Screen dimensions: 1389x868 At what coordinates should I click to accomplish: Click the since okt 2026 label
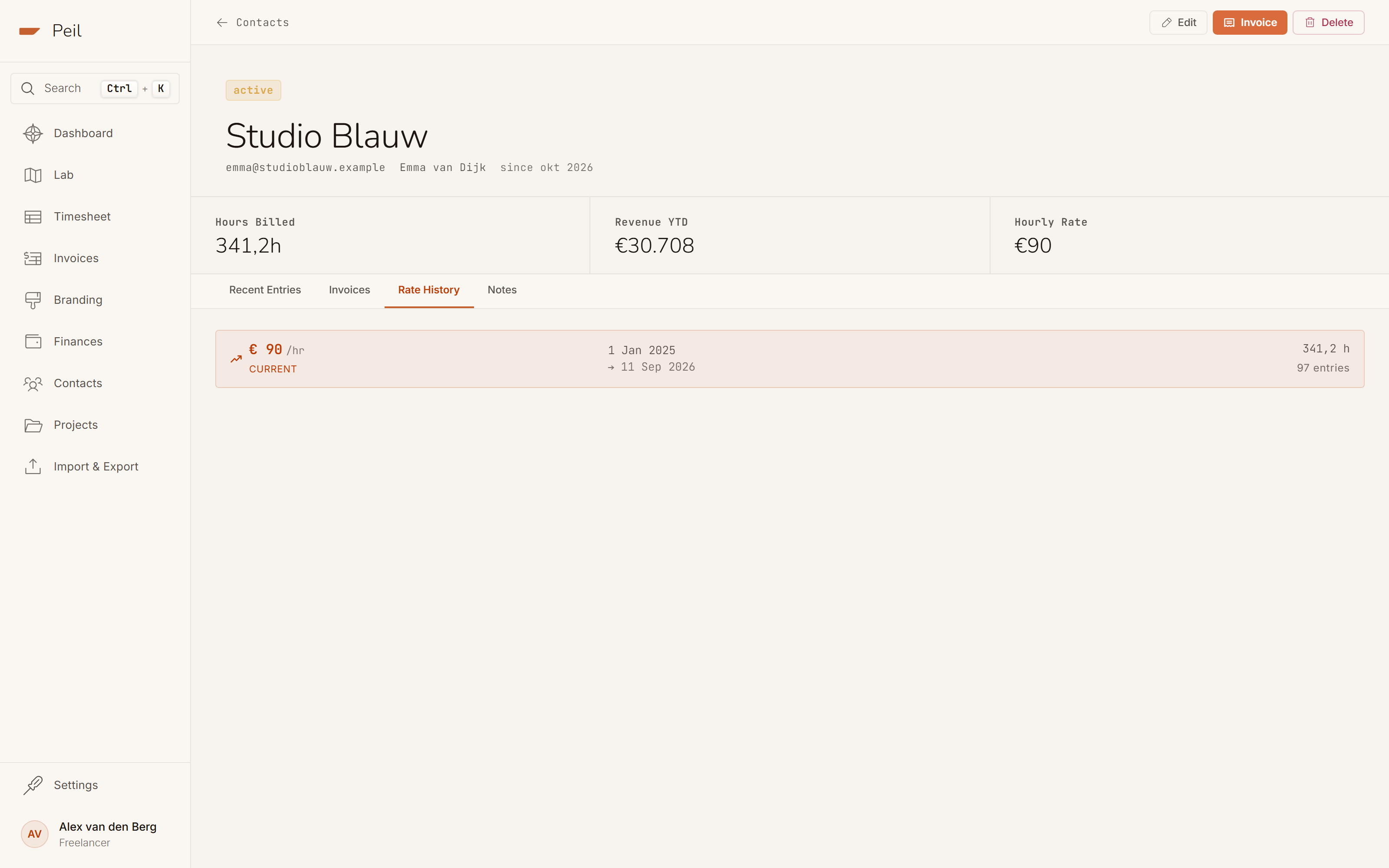point(546,168)
